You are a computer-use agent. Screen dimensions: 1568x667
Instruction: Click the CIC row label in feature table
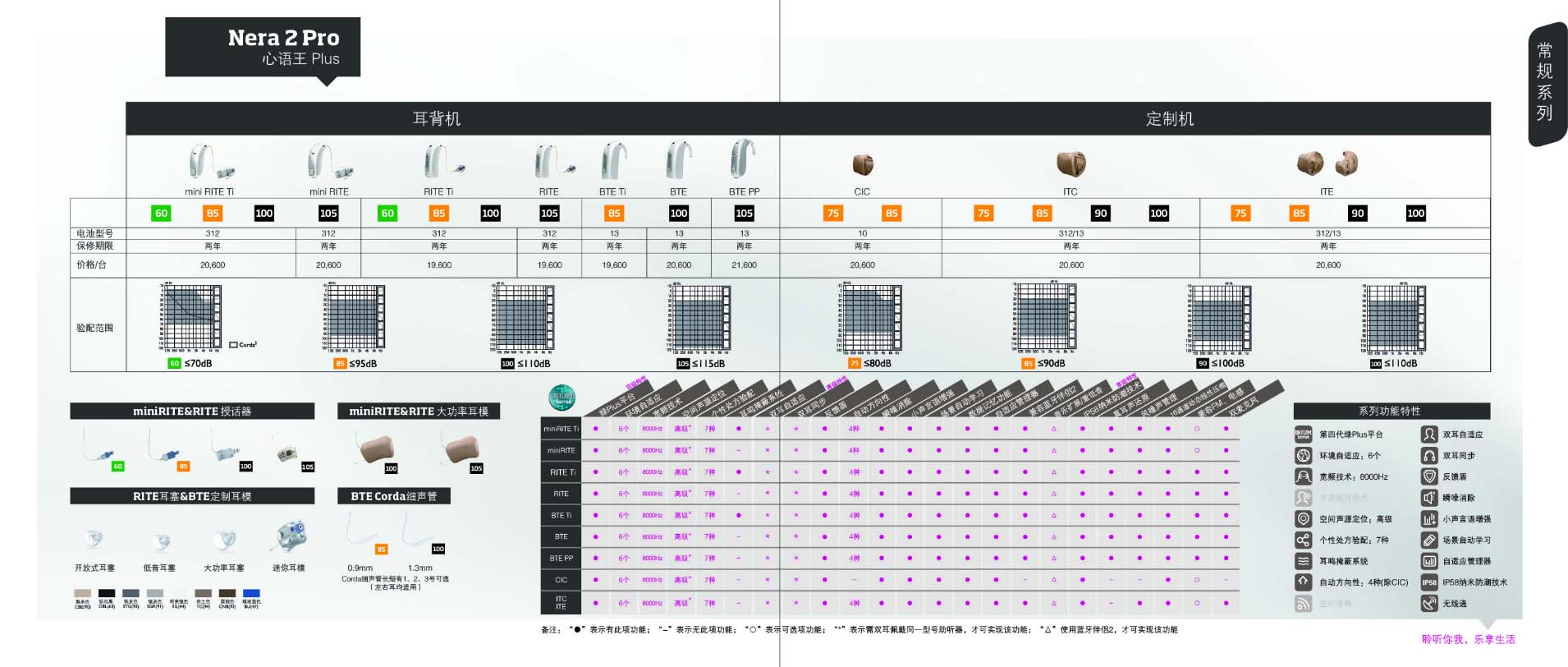coord(561,580)
